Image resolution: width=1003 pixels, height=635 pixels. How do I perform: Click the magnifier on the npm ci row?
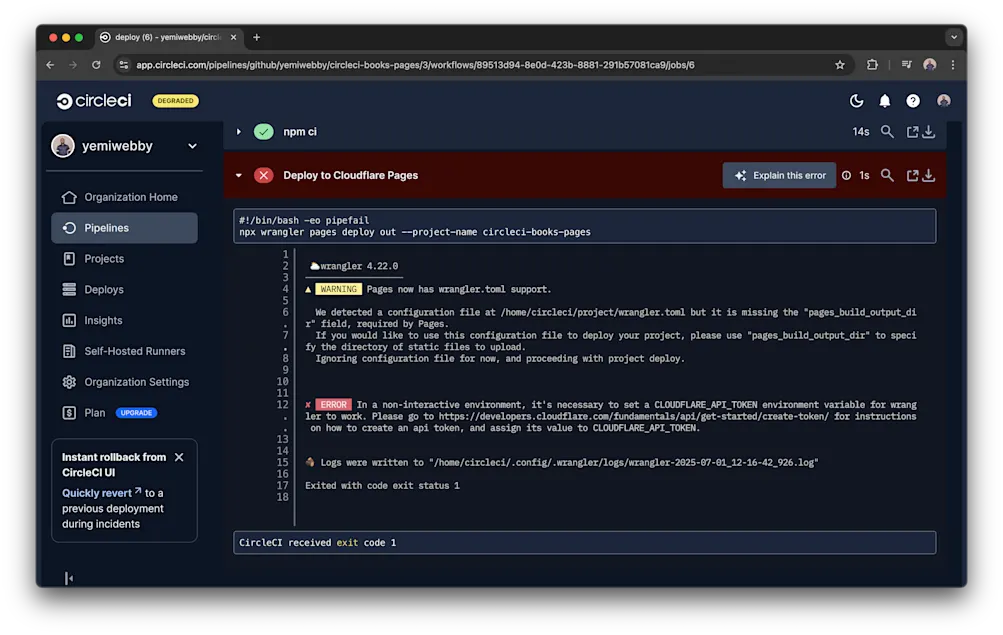point(886,131)
